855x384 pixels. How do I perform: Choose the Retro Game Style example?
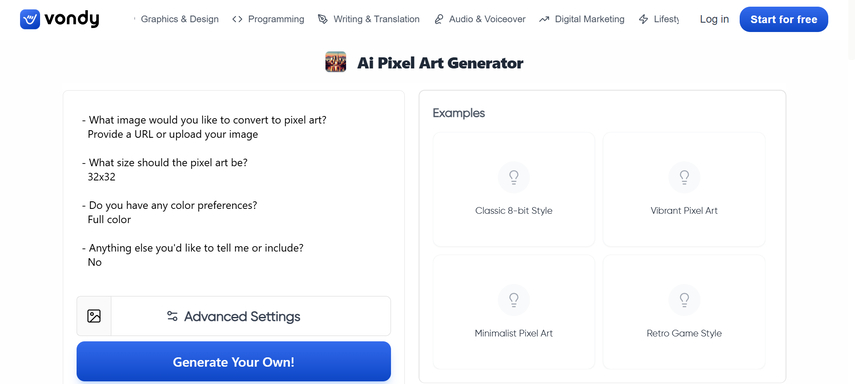coord(684,312)
